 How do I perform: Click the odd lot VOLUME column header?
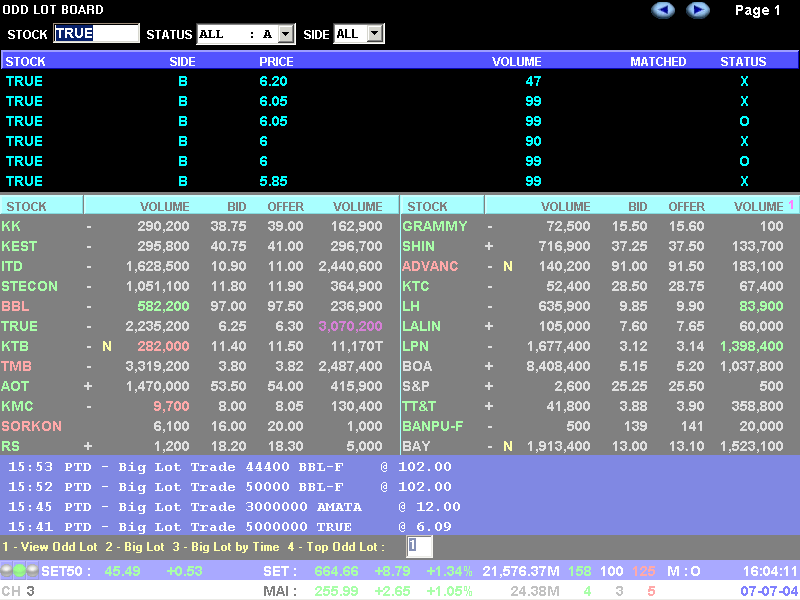516,62
